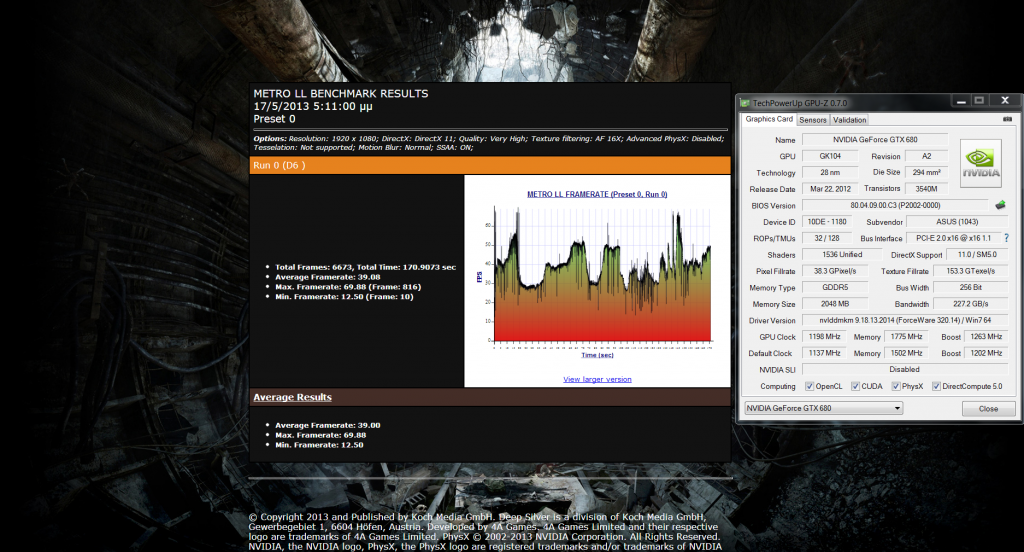Screen dimensions: 1024x552
Task: Open the View larger version link
Action: [x=597, y=380]
